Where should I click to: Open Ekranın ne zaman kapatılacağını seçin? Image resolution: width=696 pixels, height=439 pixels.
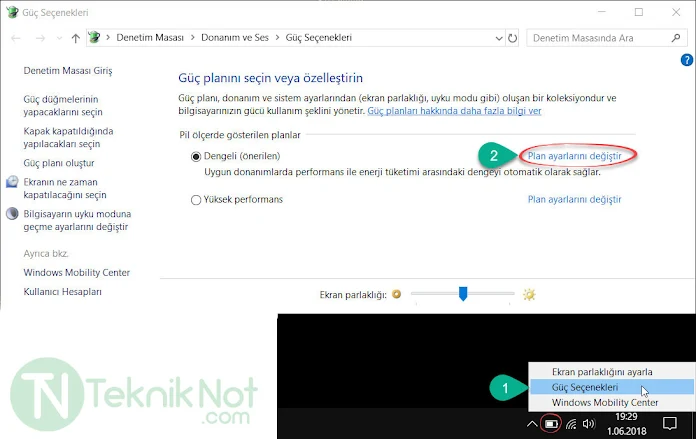tap(65, 188)
